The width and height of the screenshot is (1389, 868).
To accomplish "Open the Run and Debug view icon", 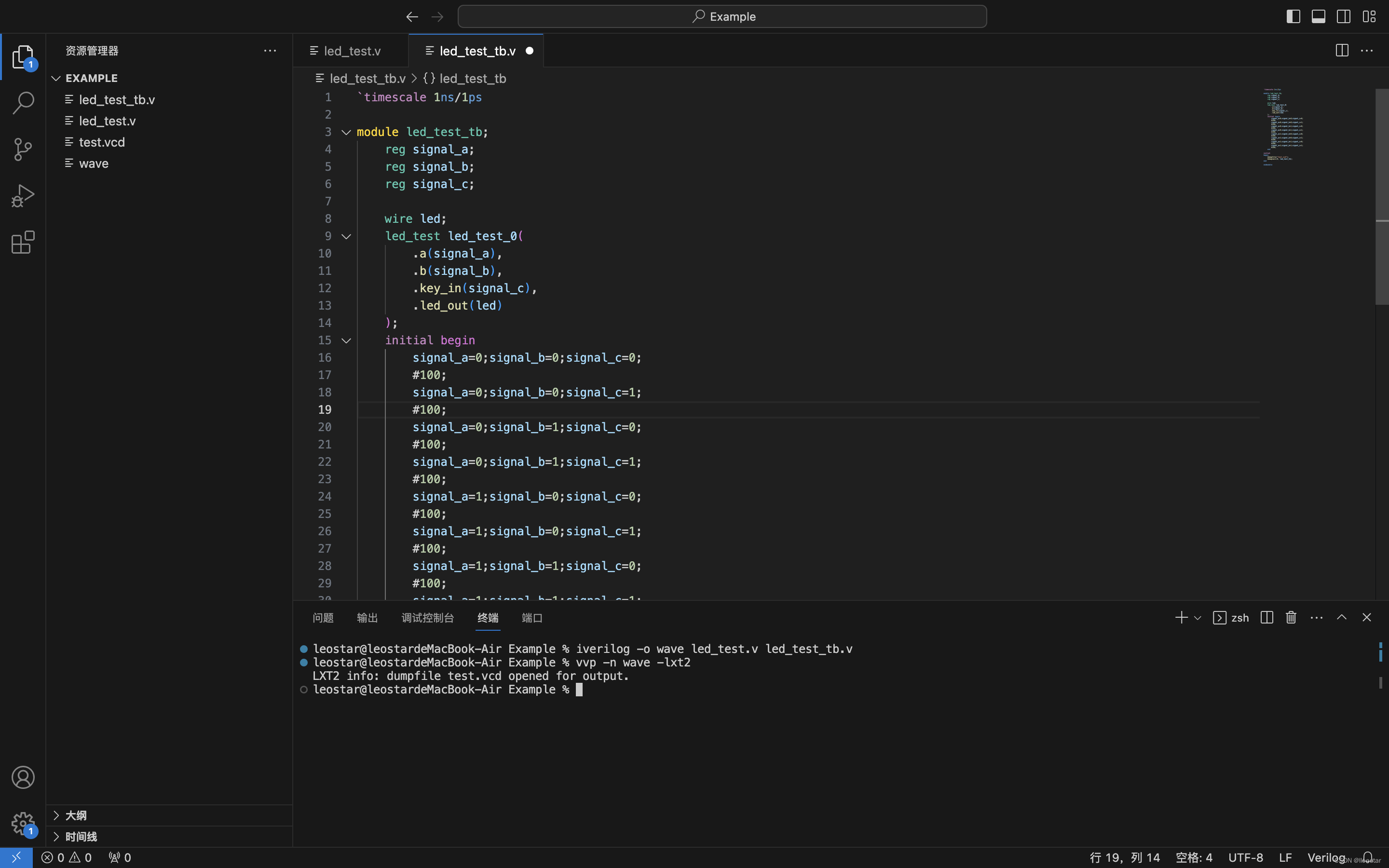I will (23, 196).
